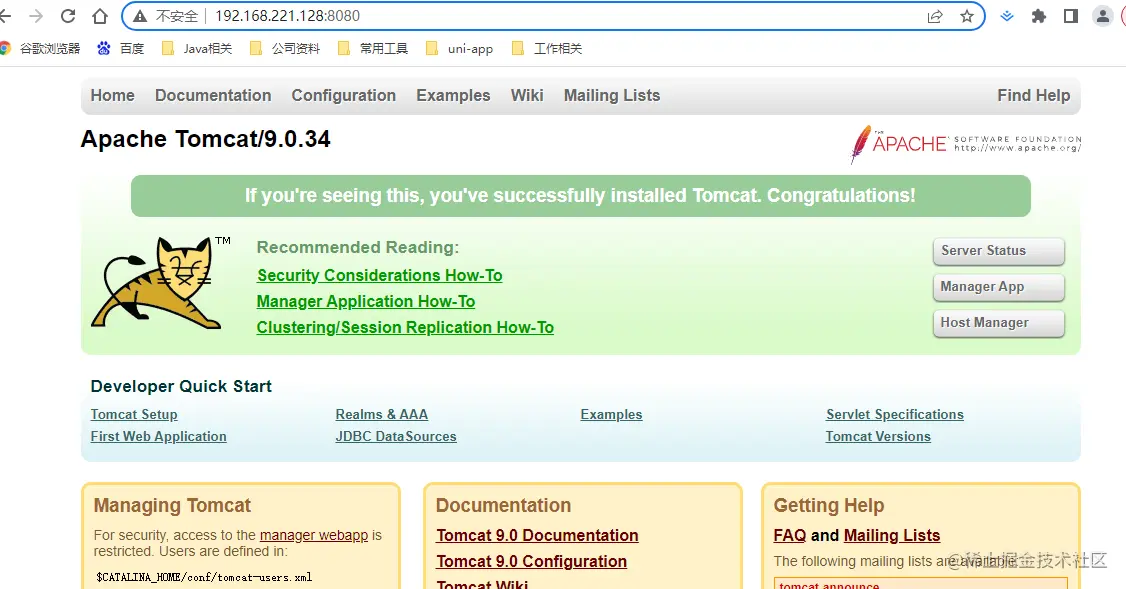Viewport: 1126px width, 589px height.
Task: Open the extensions puzzle icon
Action: pos(1038,16)
